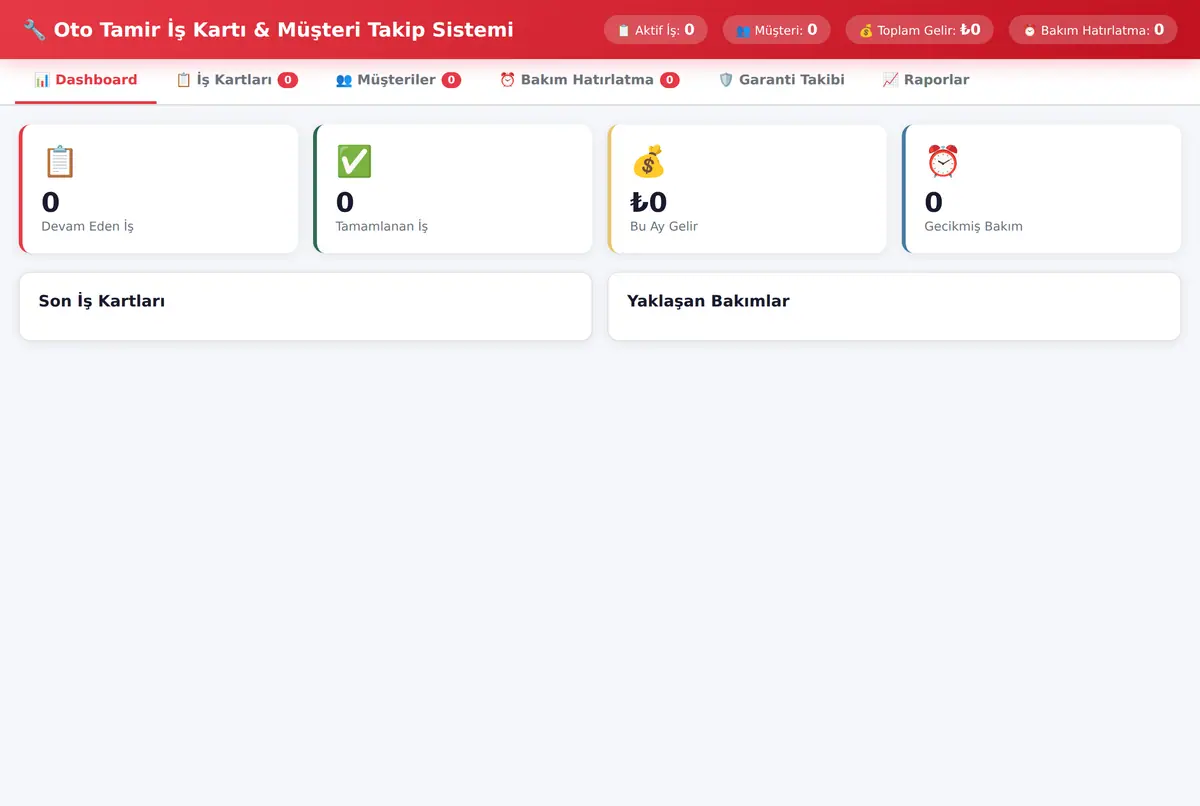Click the Devam Eden İş label

(87, 226)
